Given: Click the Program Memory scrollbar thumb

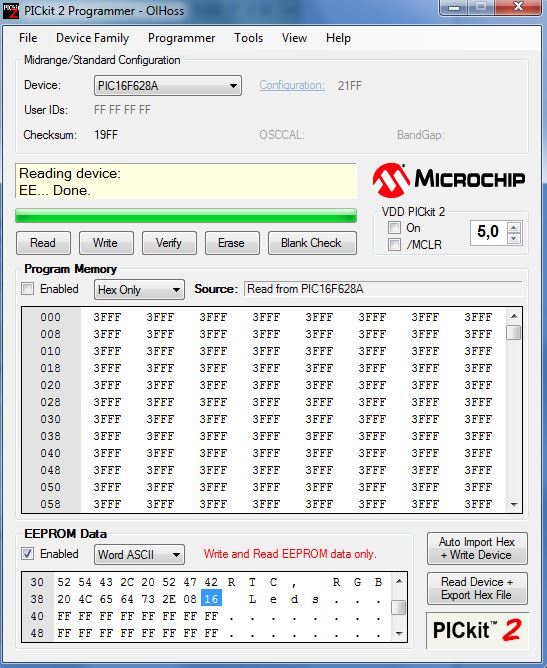Looking at the screenshot, I should (x=514, y=332).
